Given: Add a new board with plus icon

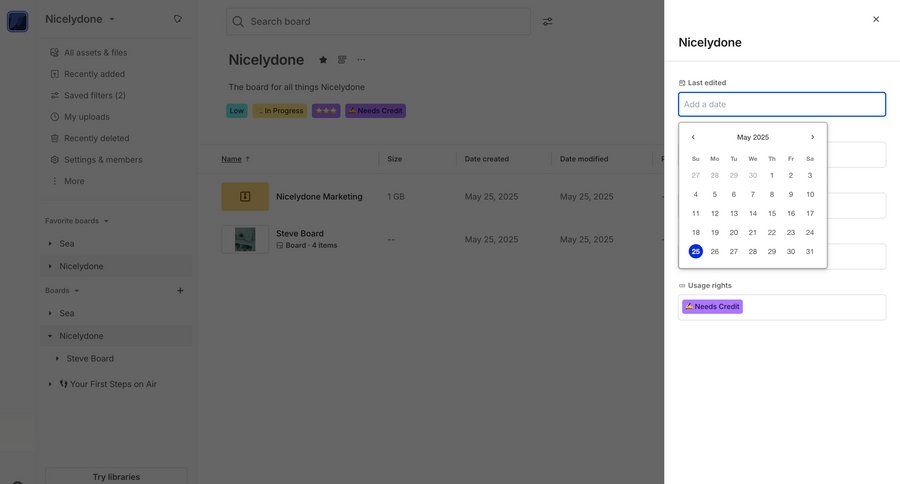Looking at the screenshot, I should pos(180,291).
